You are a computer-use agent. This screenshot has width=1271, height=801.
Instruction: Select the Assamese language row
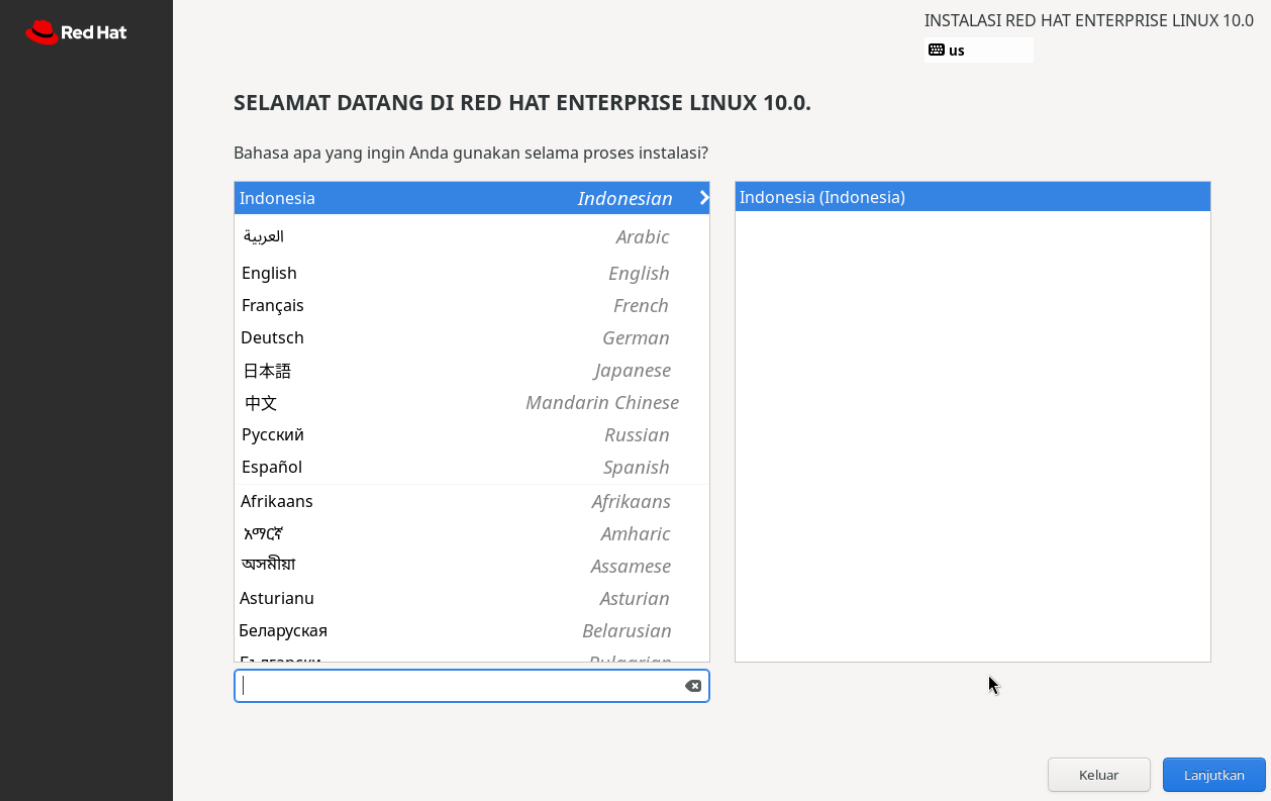coord(472,566)
